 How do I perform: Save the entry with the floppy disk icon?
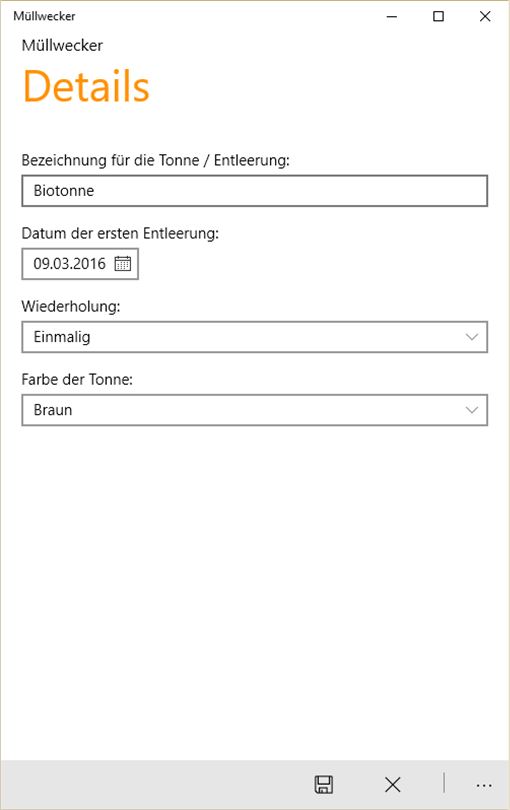click(x=324, y=785)
